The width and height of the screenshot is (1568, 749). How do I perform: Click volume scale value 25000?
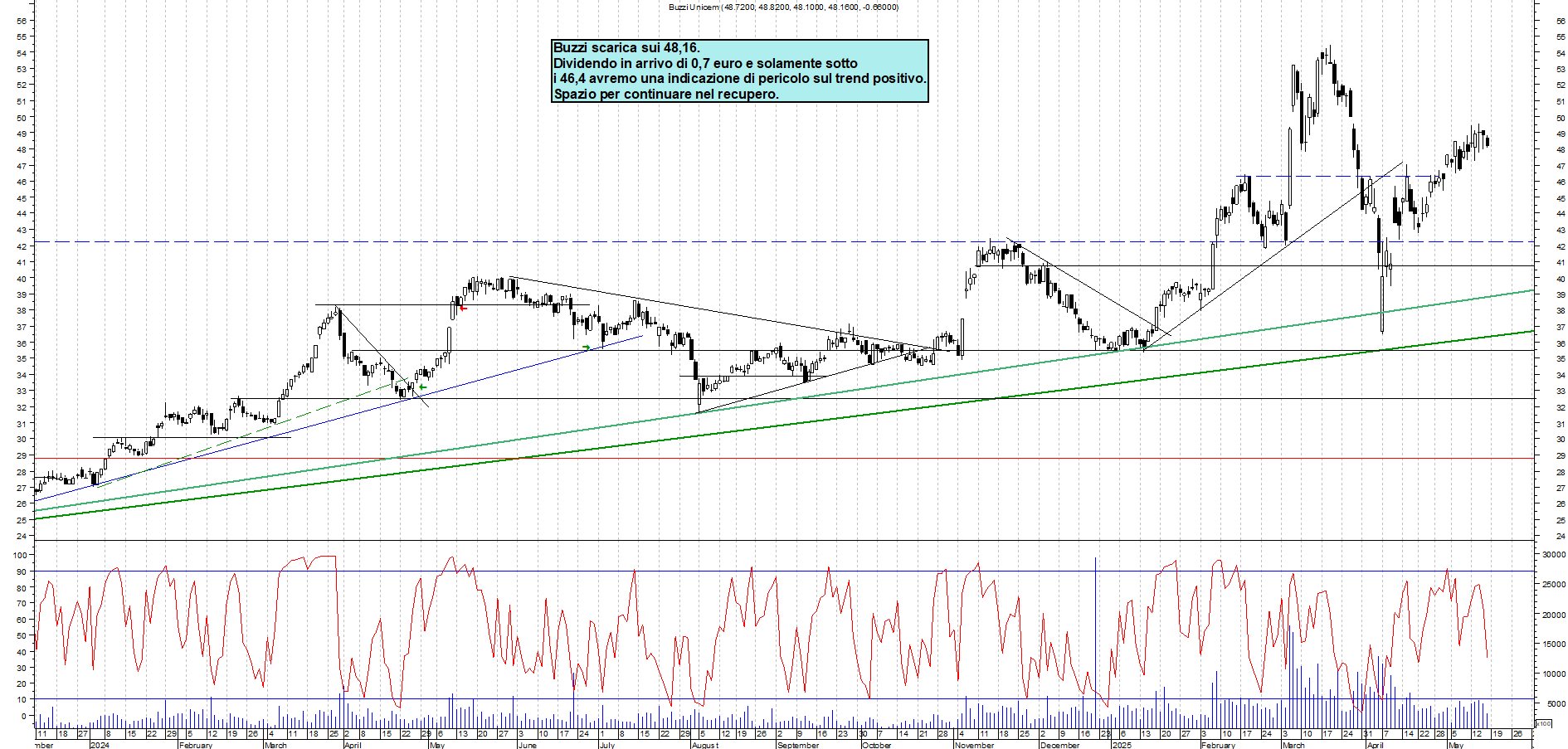coord(1554,585)
